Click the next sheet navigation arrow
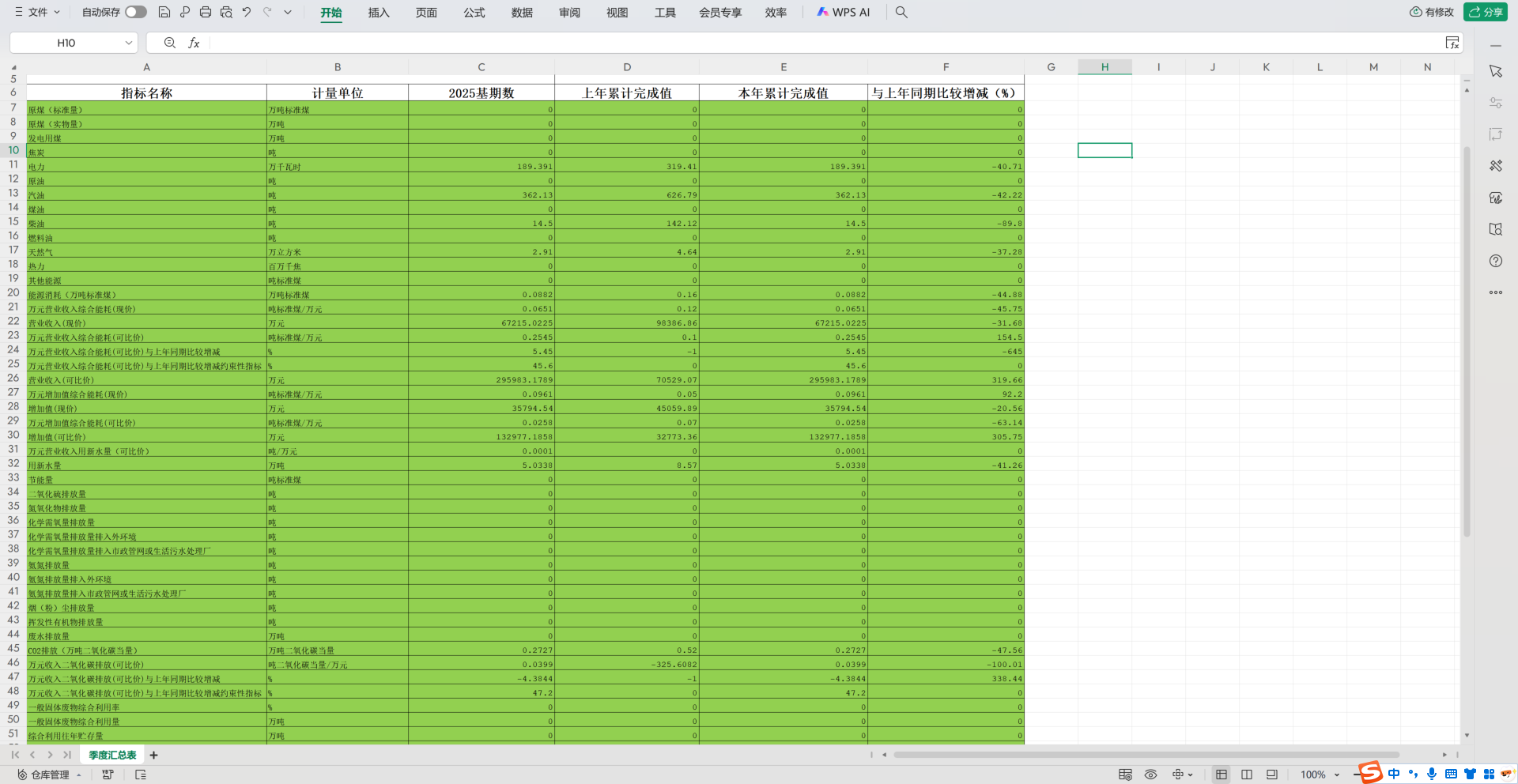 50,756
